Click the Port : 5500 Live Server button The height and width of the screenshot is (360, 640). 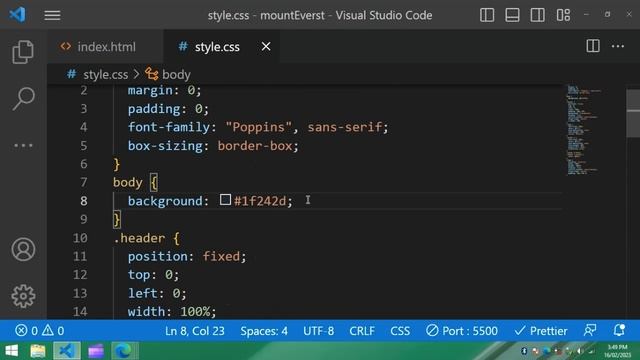(462, 331)
